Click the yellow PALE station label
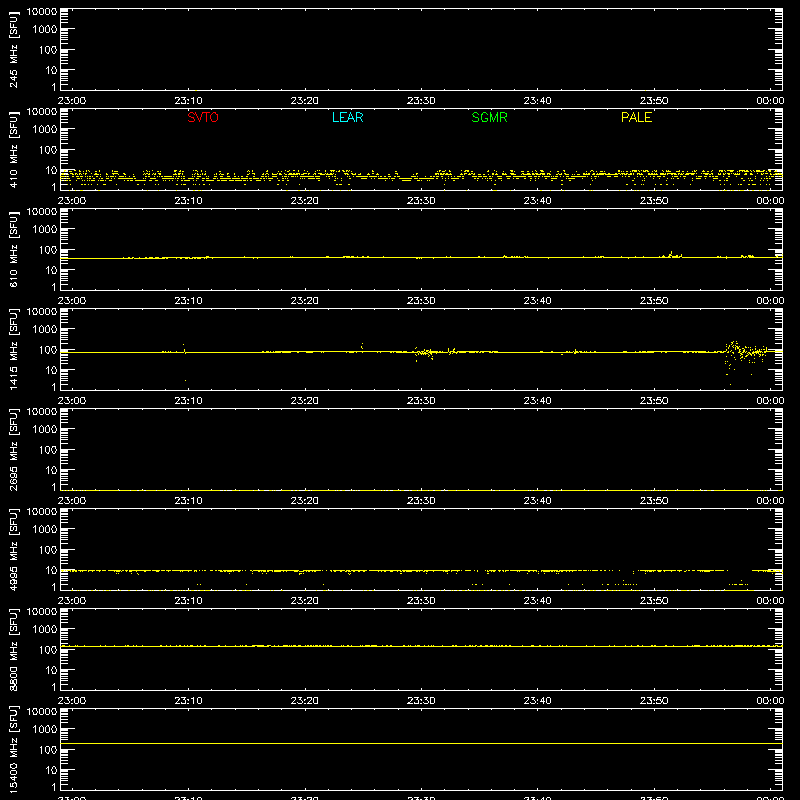Viewport: 800px width, 800px height. [636, 117]
